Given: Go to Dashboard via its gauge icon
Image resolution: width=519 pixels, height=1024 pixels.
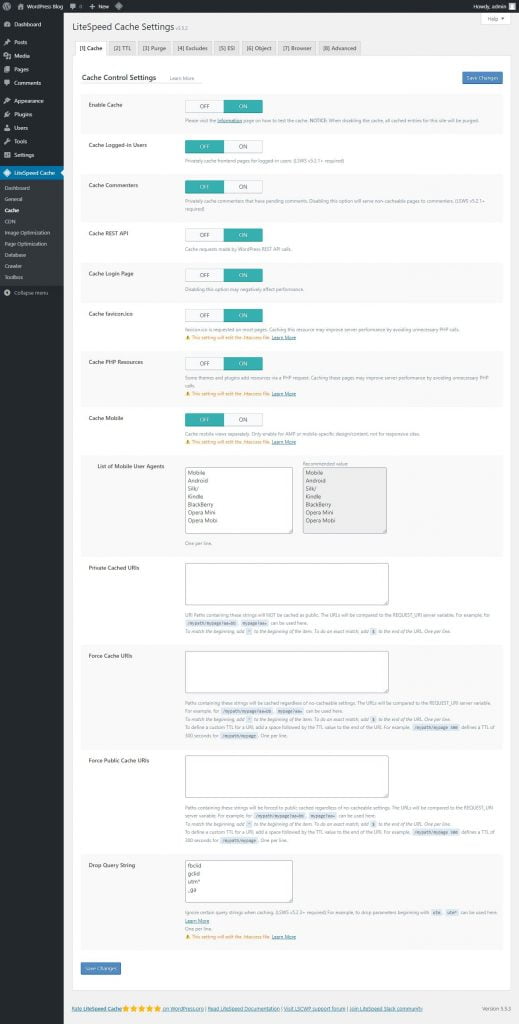Looking at the screenshot, I should pos(7,24).
